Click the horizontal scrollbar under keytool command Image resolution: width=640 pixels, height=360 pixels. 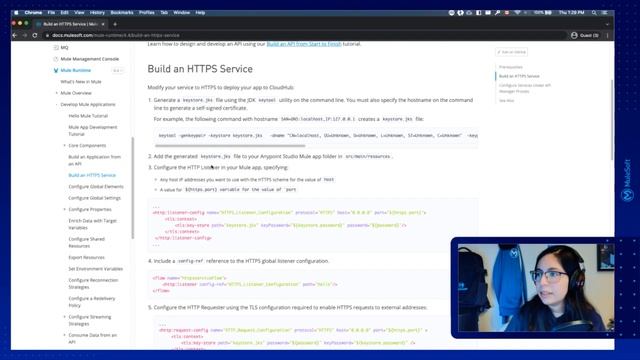click(230, 146)
